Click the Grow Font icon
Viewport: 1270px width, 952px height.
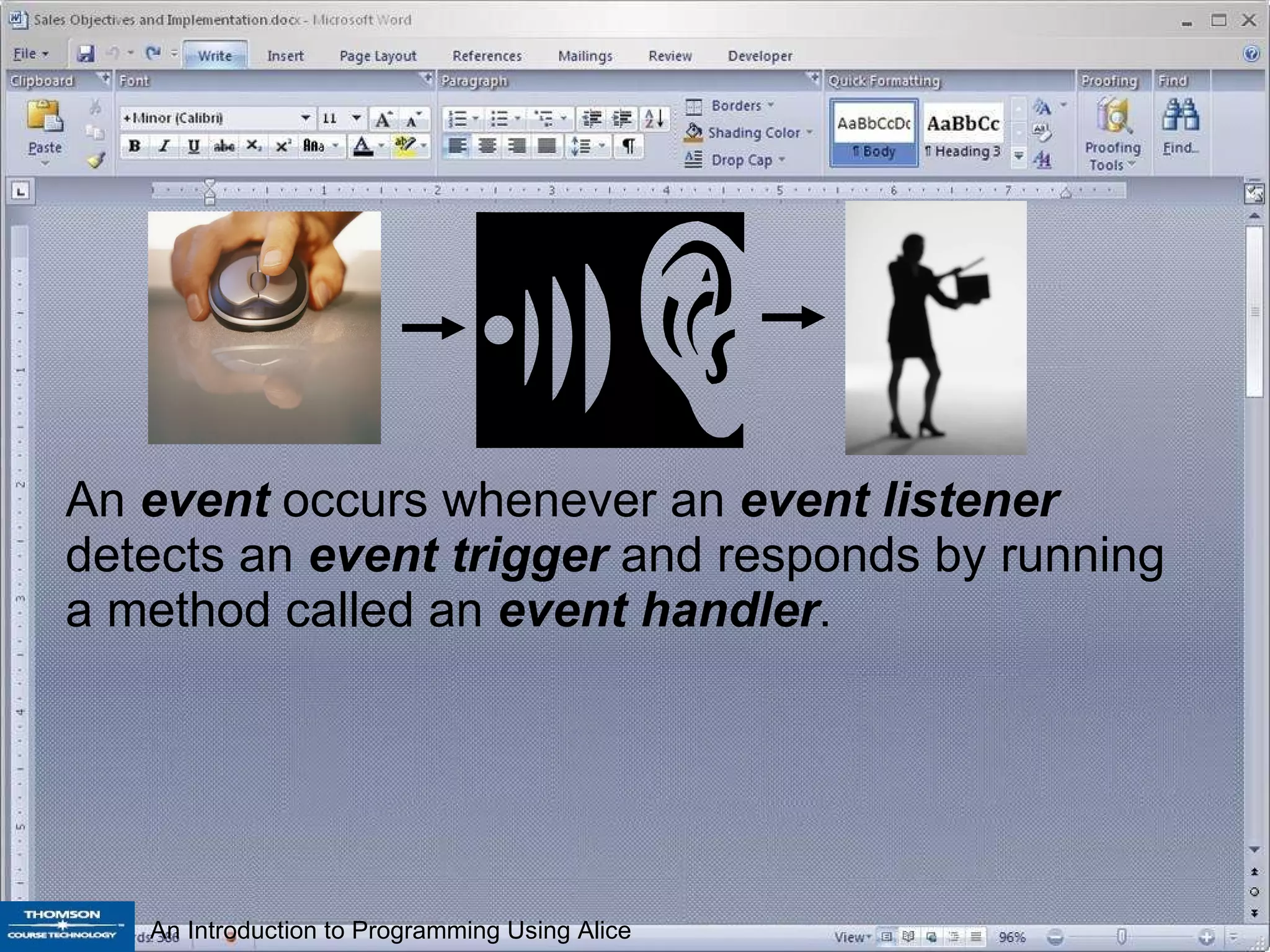383,118
